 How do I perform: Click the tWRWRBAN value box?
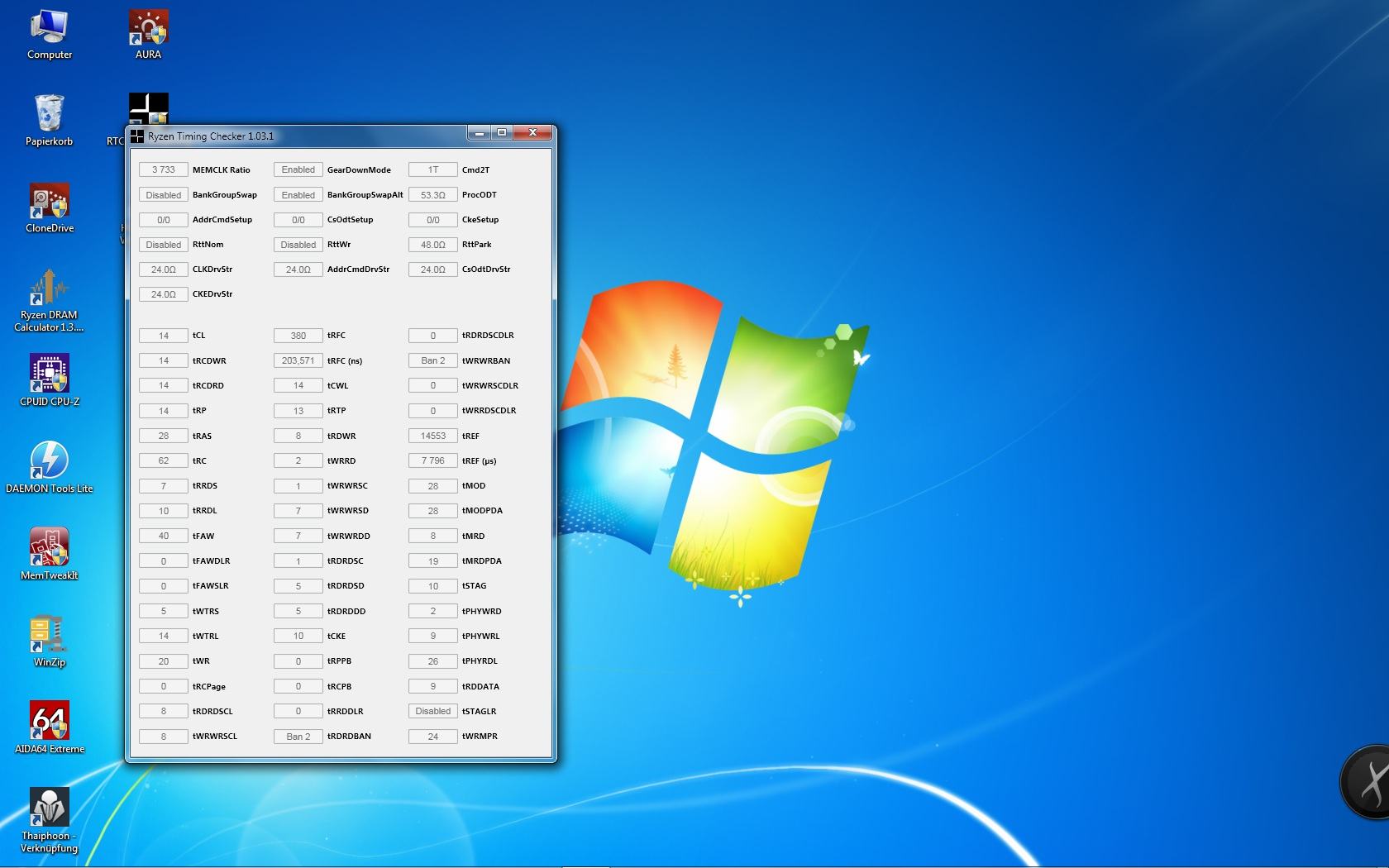click(x=433, y=360)
